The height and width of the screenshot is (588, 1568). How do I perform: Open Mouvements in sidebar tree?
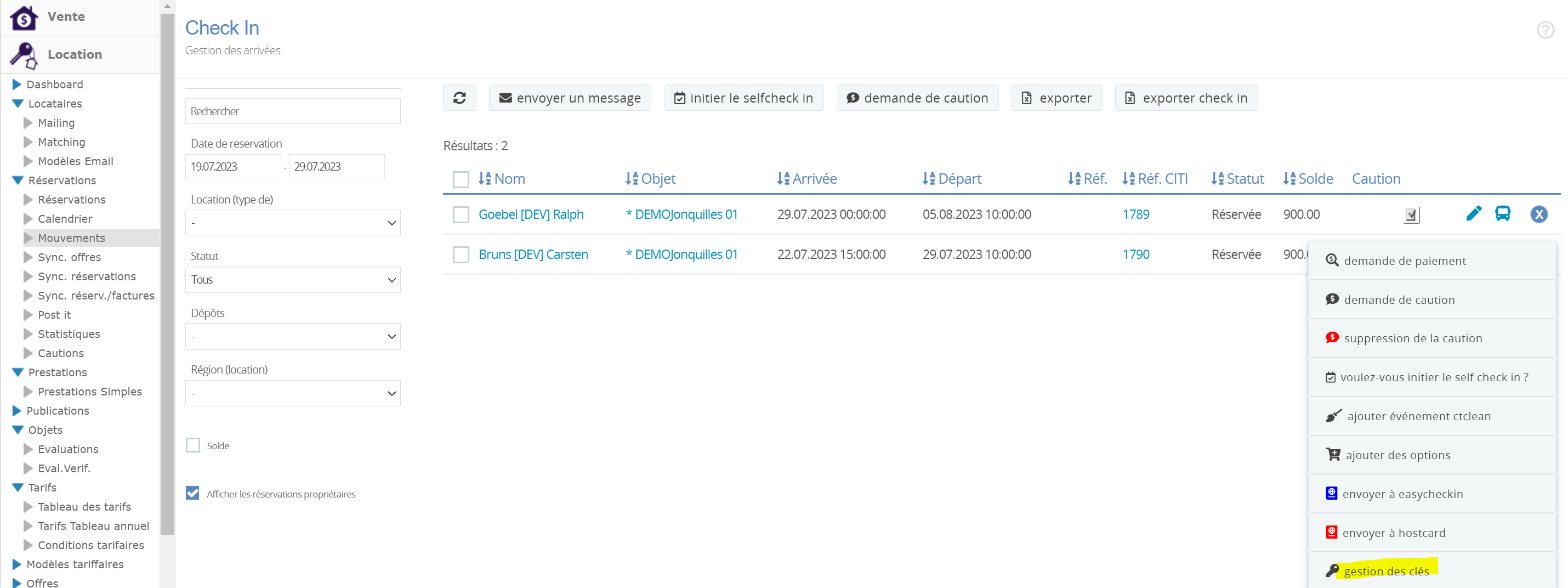coord(71,238)
